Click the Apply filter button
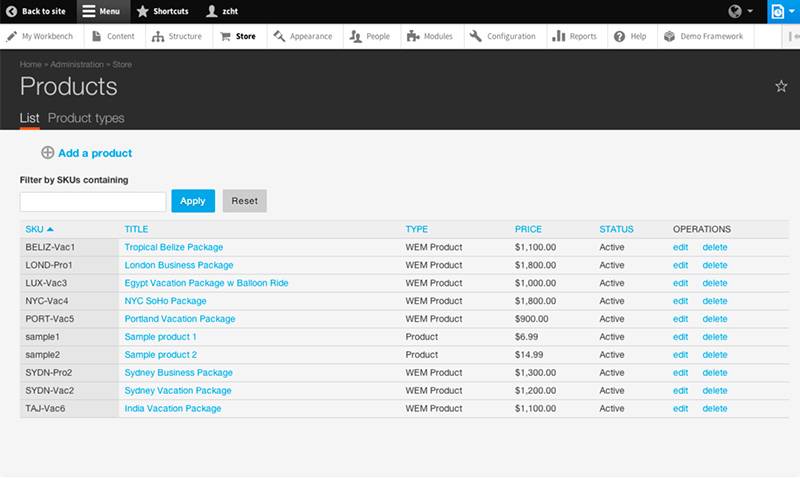The width and height of the screenshot is (800, 480). pos(193,201)
